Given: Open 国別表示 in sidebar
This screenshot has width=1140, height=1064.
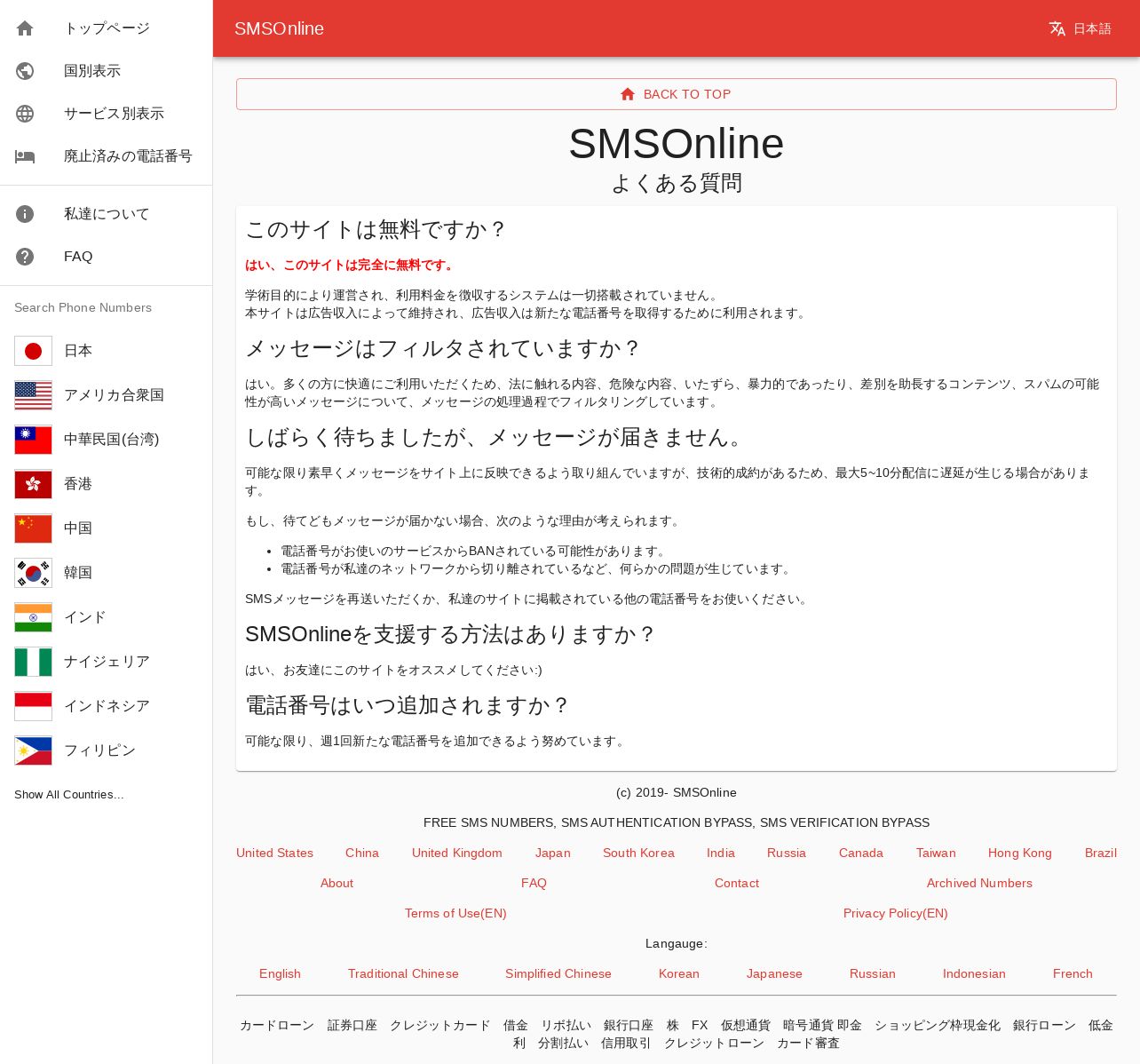Looking at the screenshot, I should click(106, 71).
